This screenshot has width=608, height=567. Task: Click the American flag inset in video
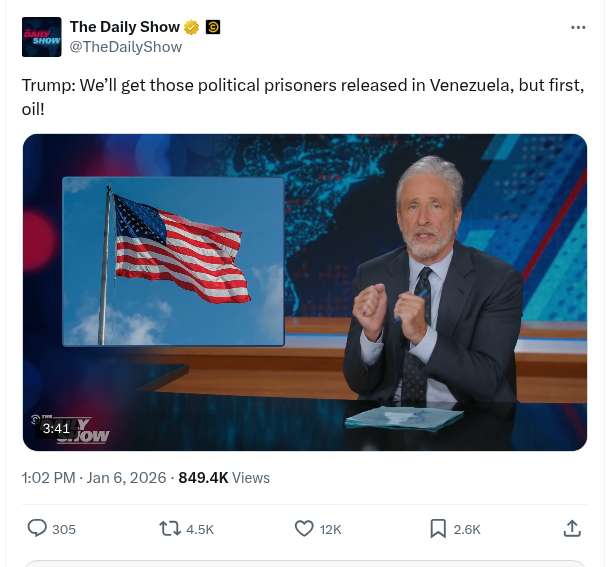pyautogui.click(x=173, y=261)
